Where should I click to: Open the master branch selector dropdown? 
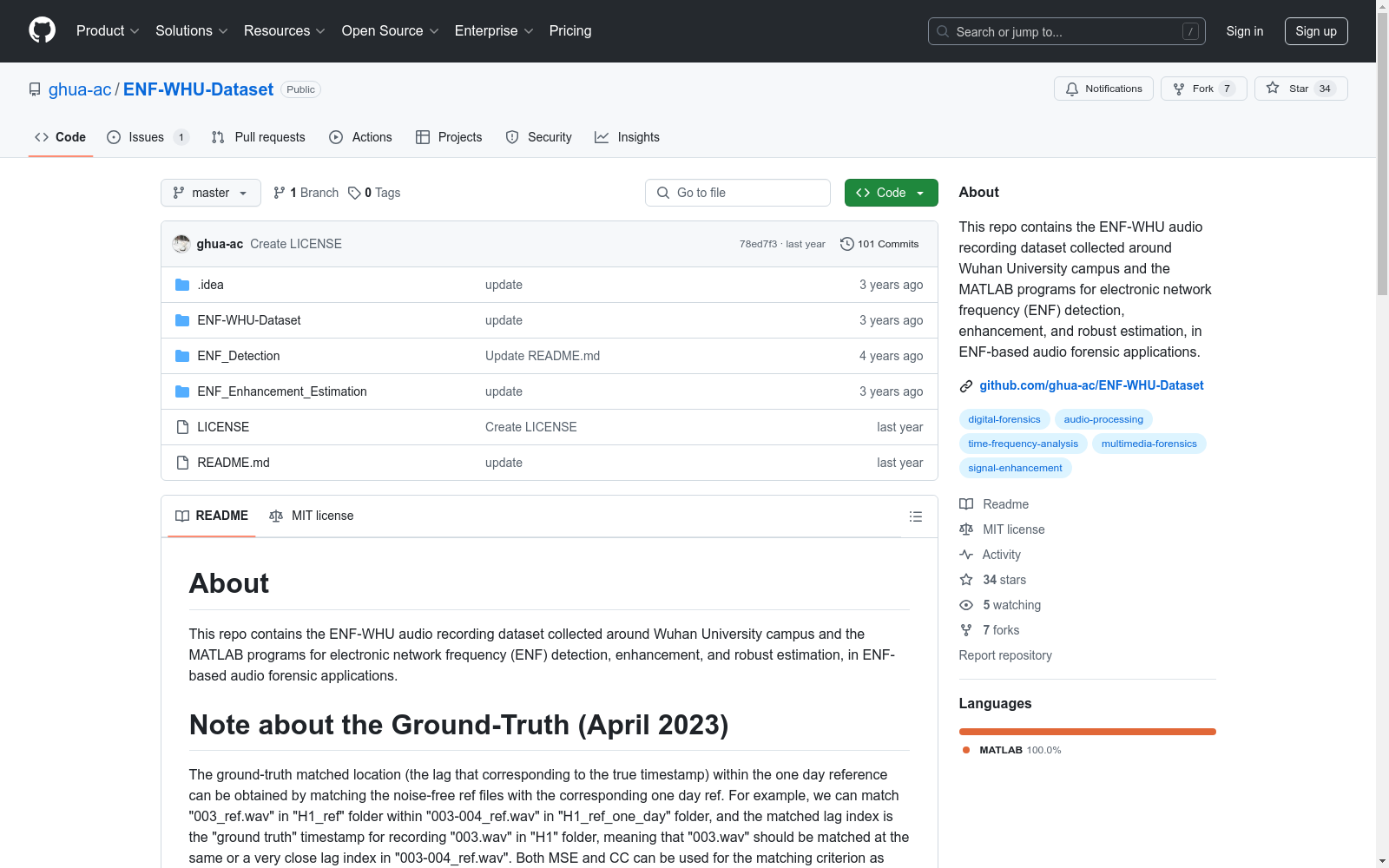pyautogui.click(x=211, y=193)
